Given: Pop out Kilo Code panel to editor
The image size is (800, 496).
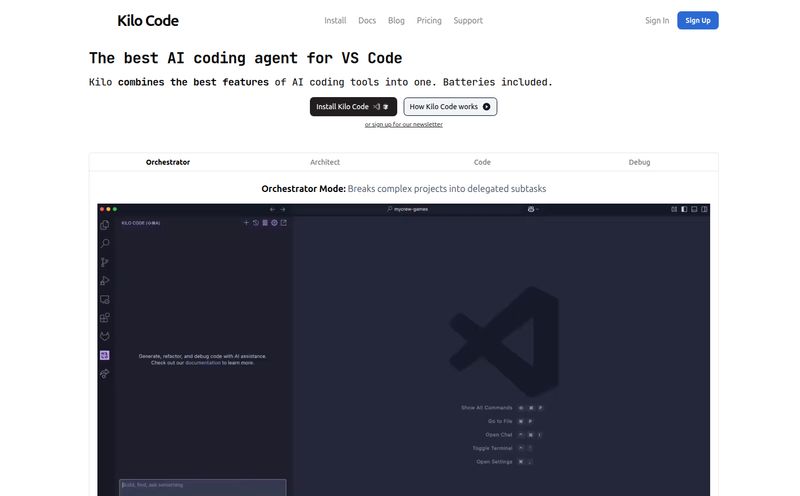Looking at the screenshot, I should [x=283, y=223].
